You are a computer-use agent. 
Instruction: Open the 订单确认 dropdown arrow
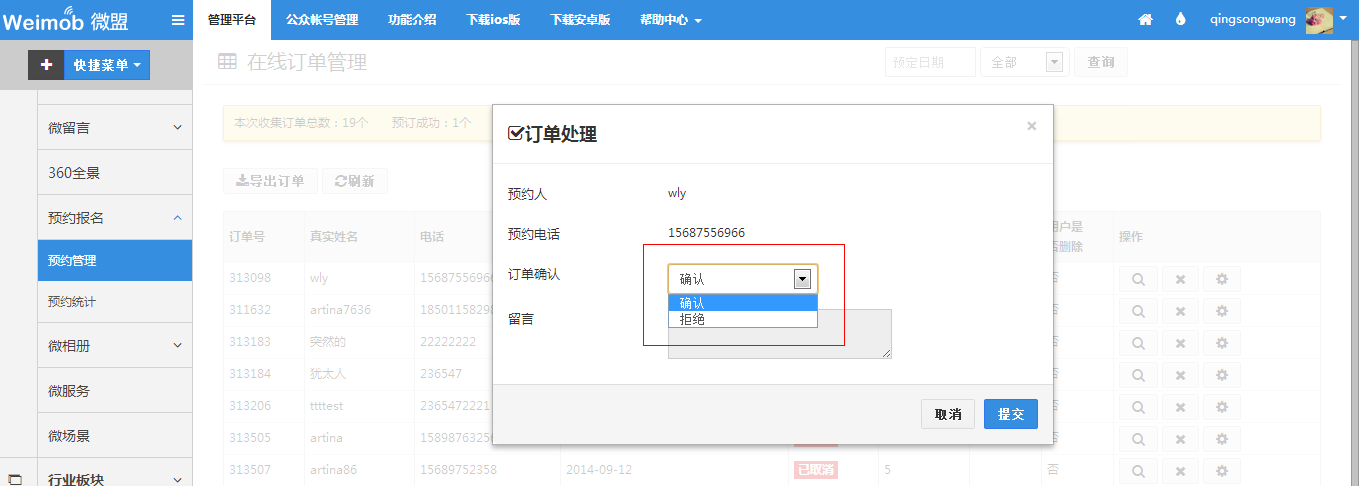801,279
